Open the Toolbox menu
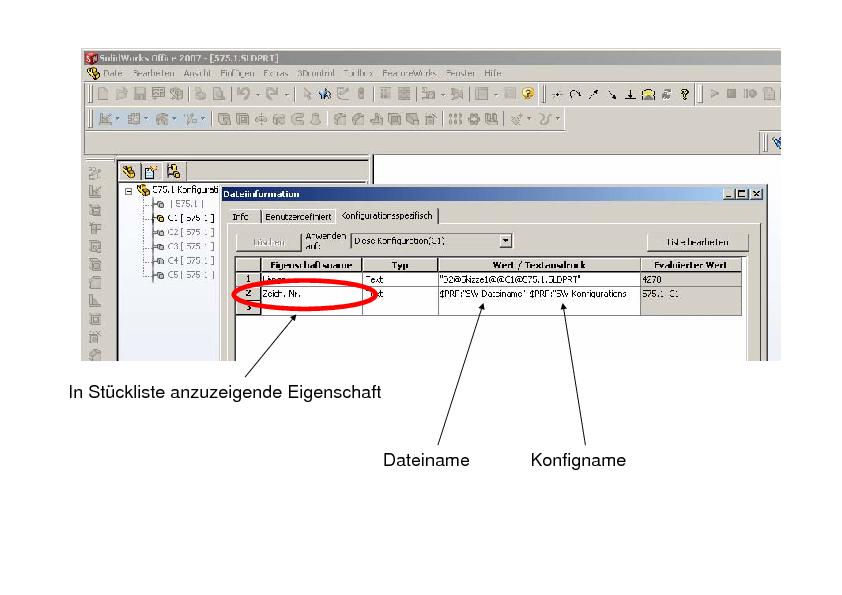 point(358,73)
